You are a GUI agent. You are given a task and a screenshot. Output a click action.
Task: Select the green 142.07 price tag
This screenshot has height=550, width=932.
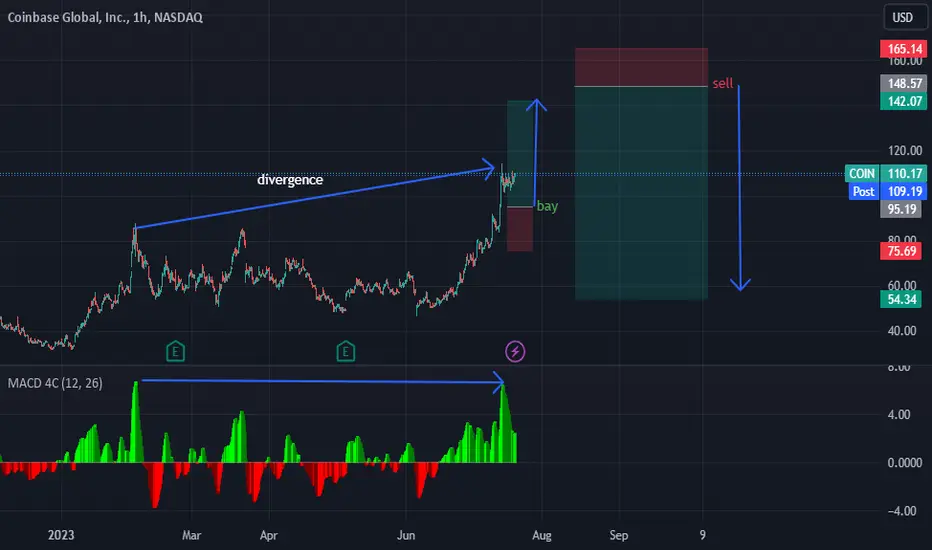click(904, 101)
